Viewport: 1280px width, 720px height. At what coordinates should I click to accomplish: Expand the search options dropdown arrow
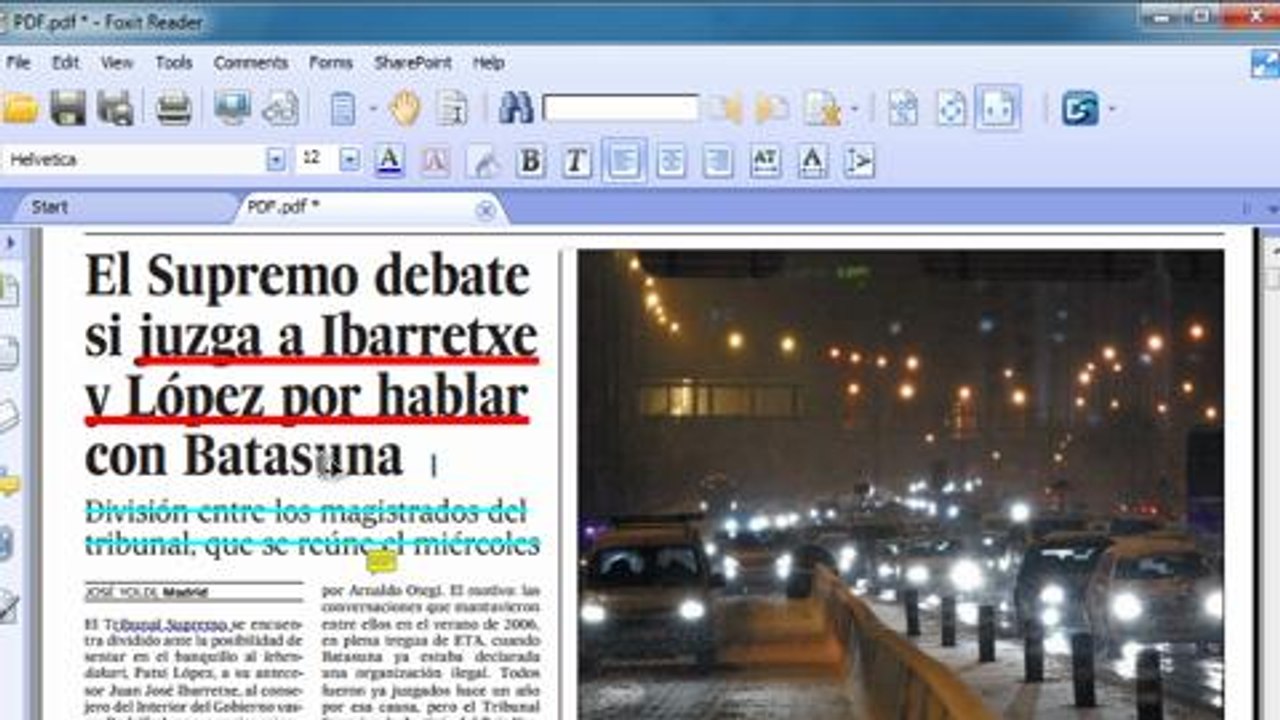pos(855,108)
